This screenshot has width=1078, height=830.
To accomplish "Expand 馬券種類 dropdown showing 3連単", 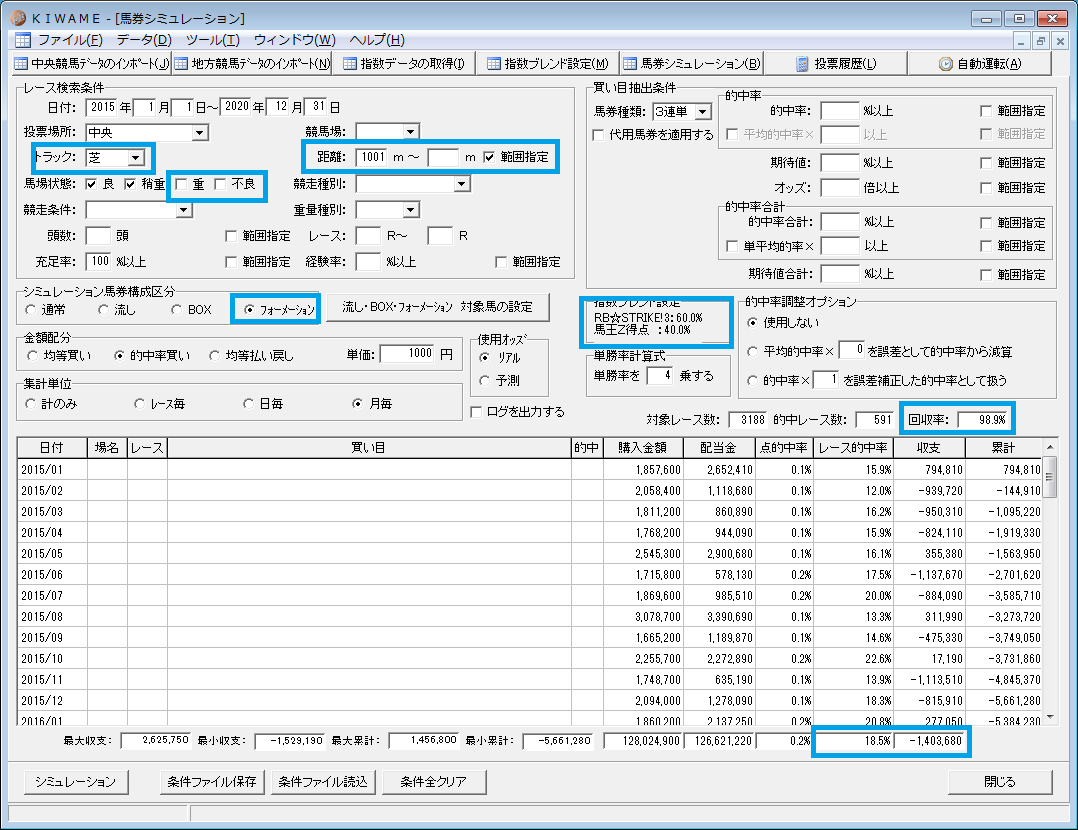I will pos(703,111).
